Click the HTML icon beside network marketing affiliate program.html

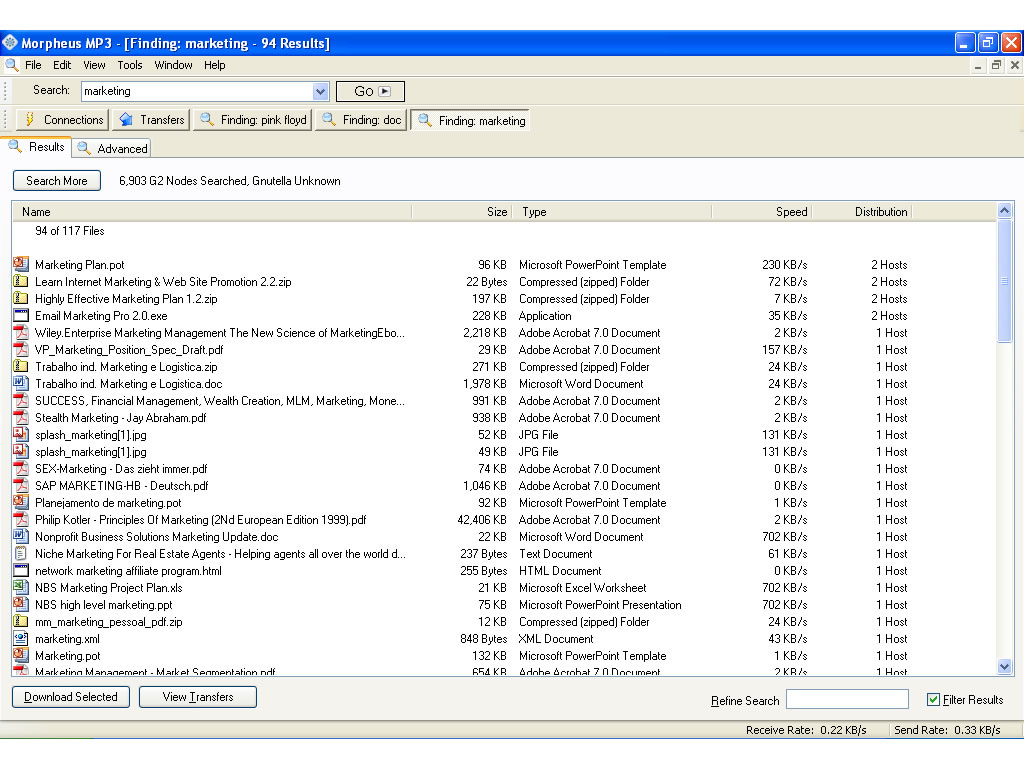click(21, 571)
